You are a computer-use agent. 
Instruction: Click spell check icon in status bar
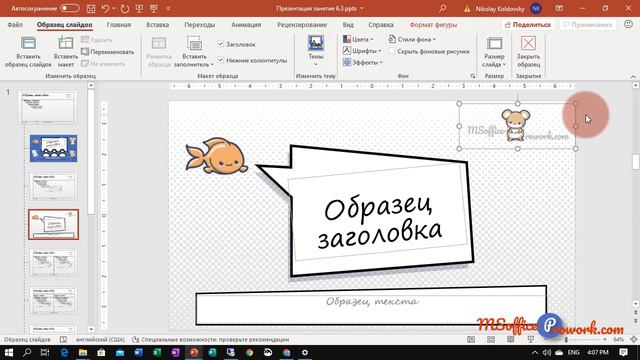click(x=63, y=340)
